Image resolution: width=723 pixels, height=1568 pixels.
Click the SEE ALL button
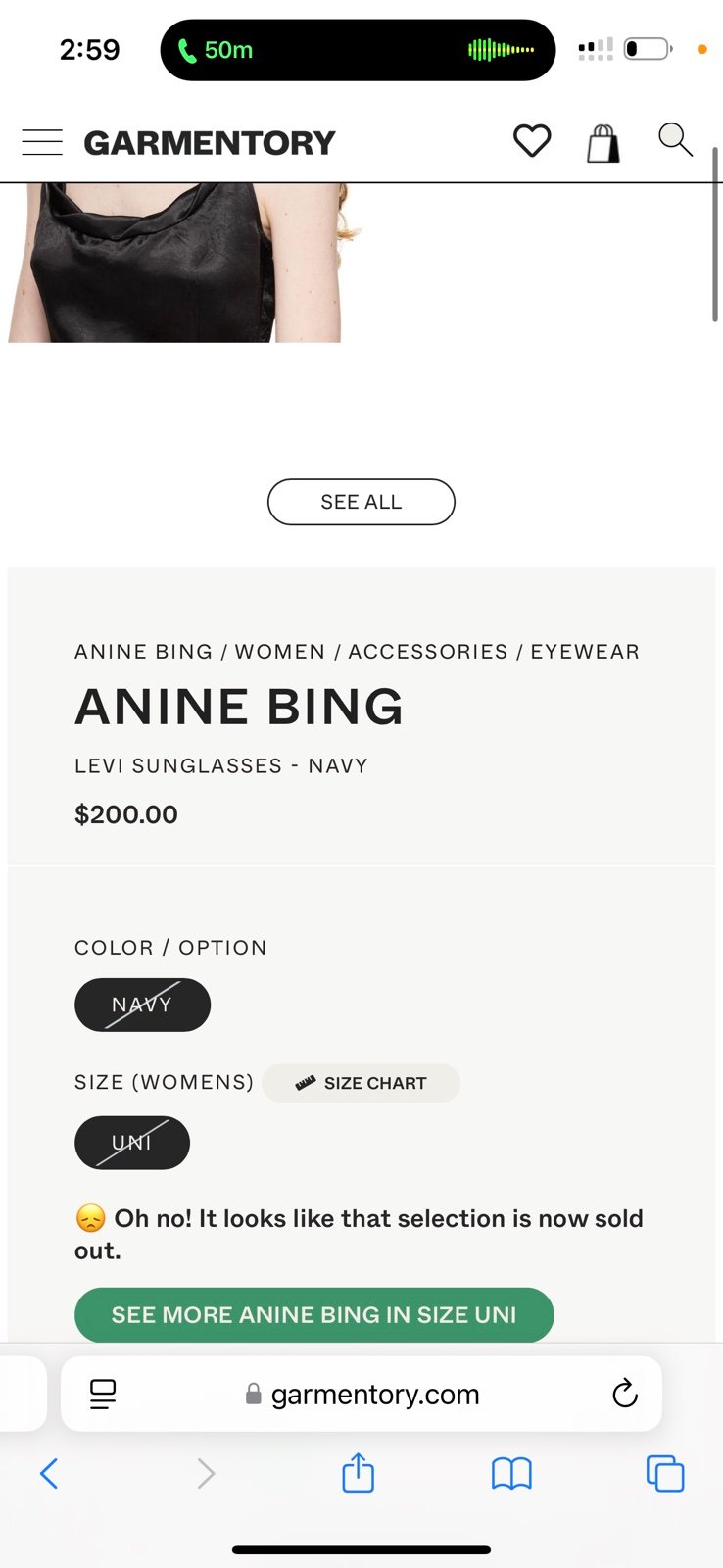361,502
